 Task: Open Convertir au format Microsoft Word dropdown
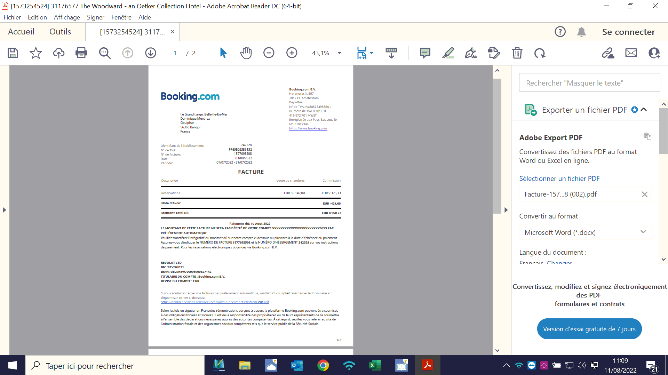point(585,232)
